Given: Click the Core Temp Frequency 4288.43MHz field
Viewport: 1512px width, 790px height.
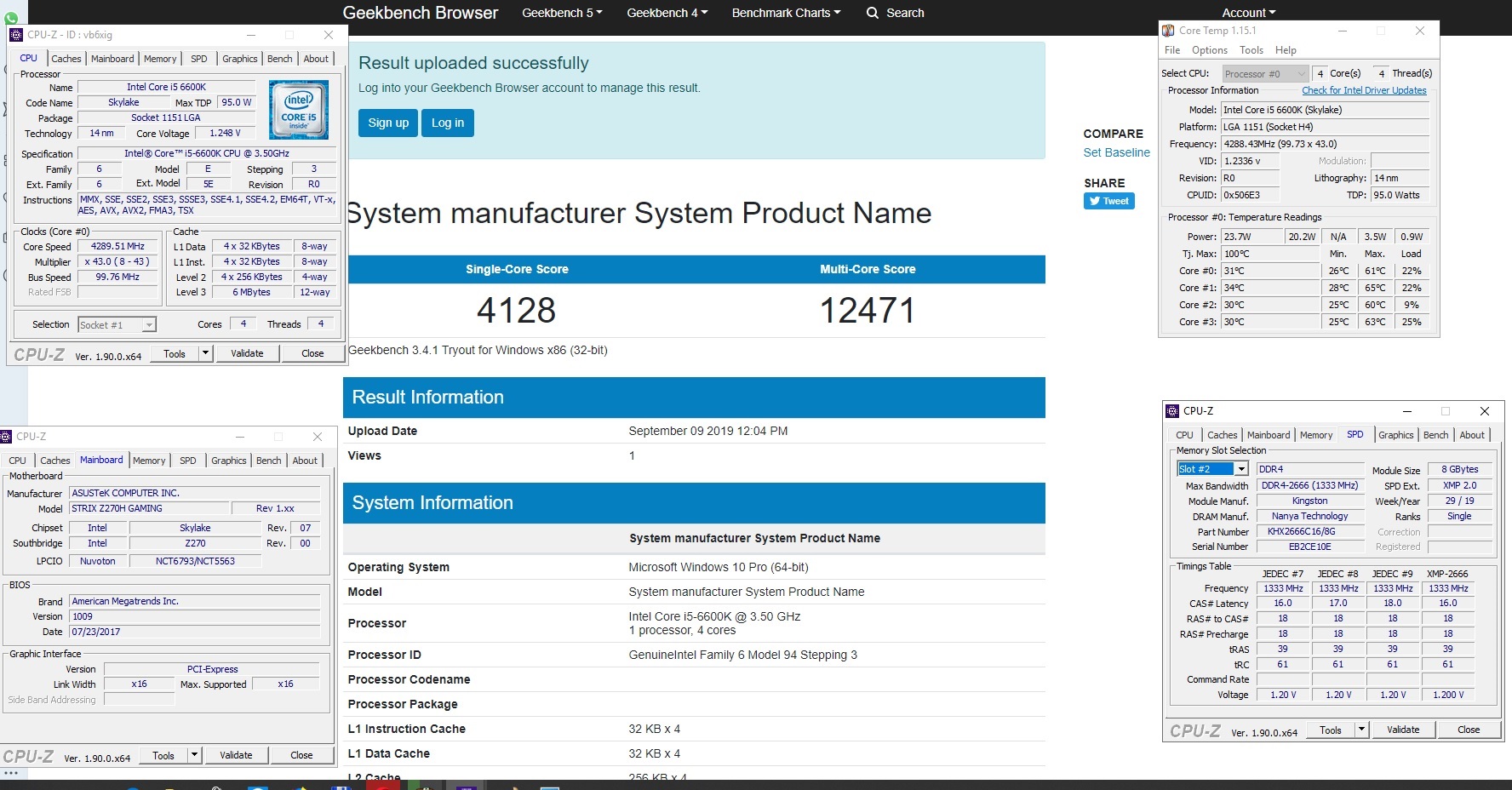Looking at the screenshot, I should coord(1326,144).
